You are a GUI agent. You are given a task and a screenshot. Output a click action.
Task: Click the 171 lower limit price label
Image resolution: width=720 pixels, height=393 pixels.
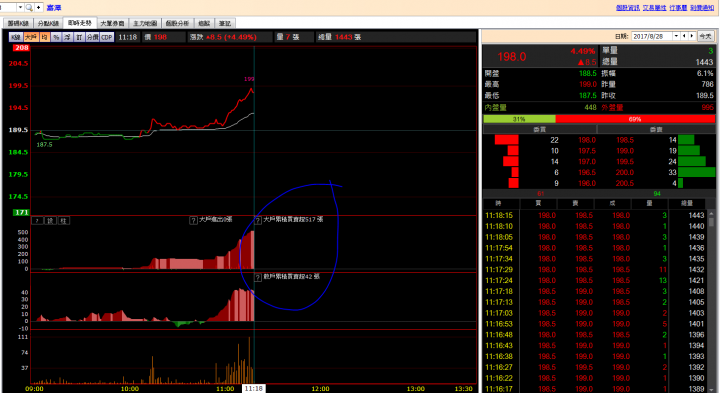click(21, 212)
